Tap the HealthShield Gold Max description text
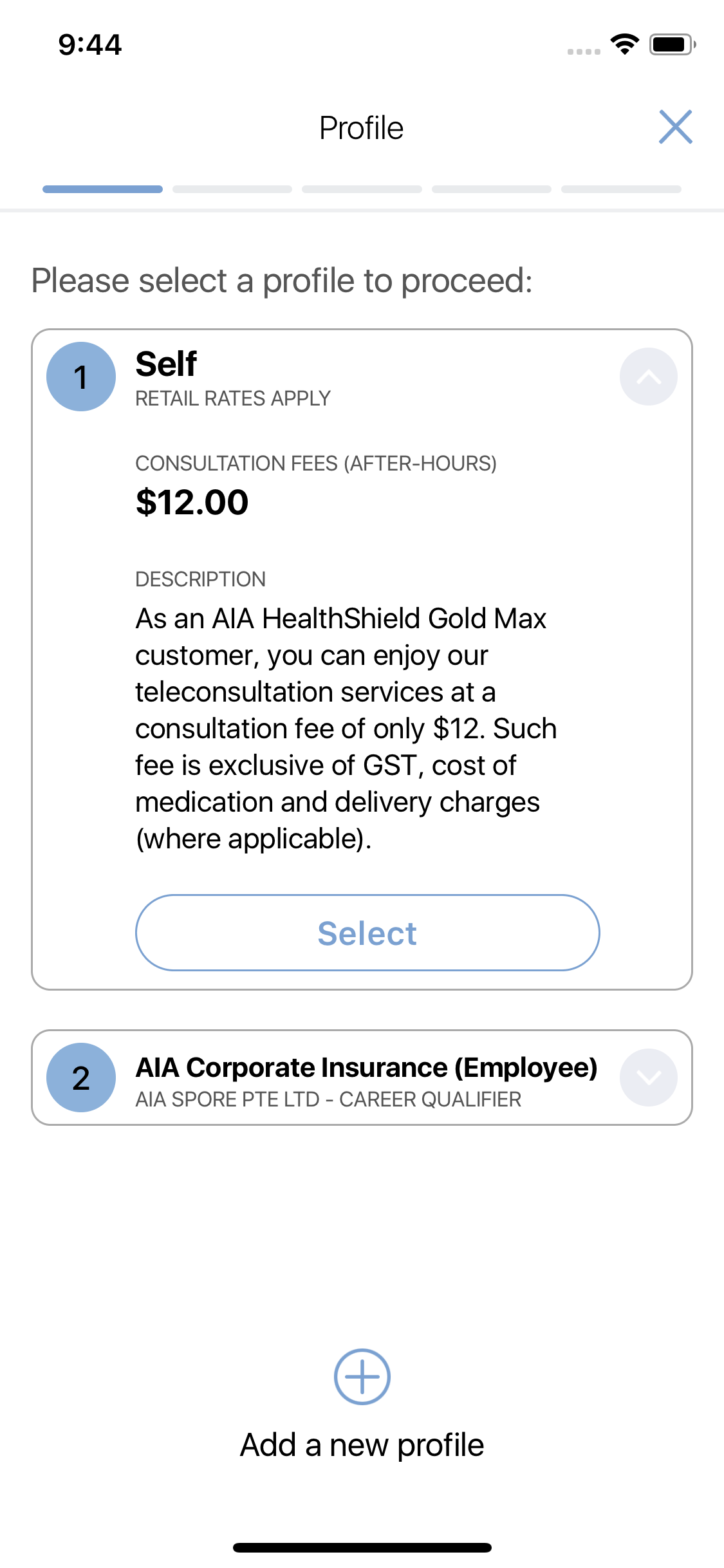The width and height of the screenshot is (724, 1568). [346, 729]
